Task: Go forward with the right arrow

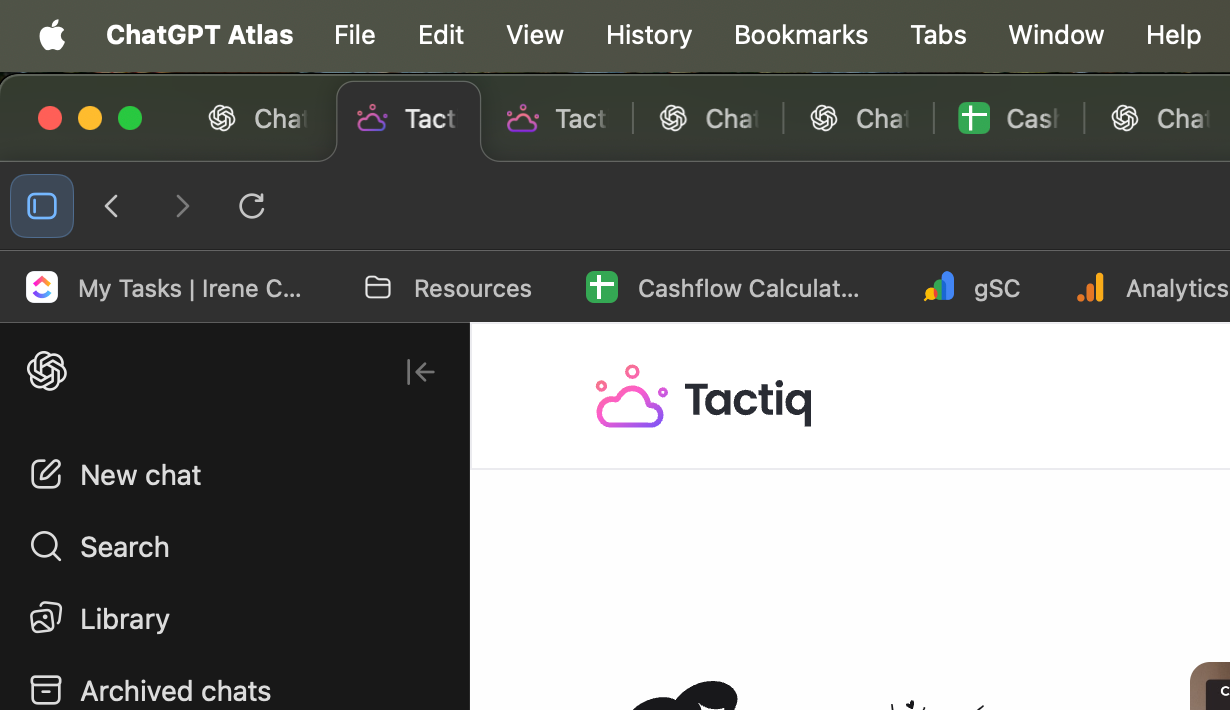Action: pyautogui.click(x=182, y=206)
